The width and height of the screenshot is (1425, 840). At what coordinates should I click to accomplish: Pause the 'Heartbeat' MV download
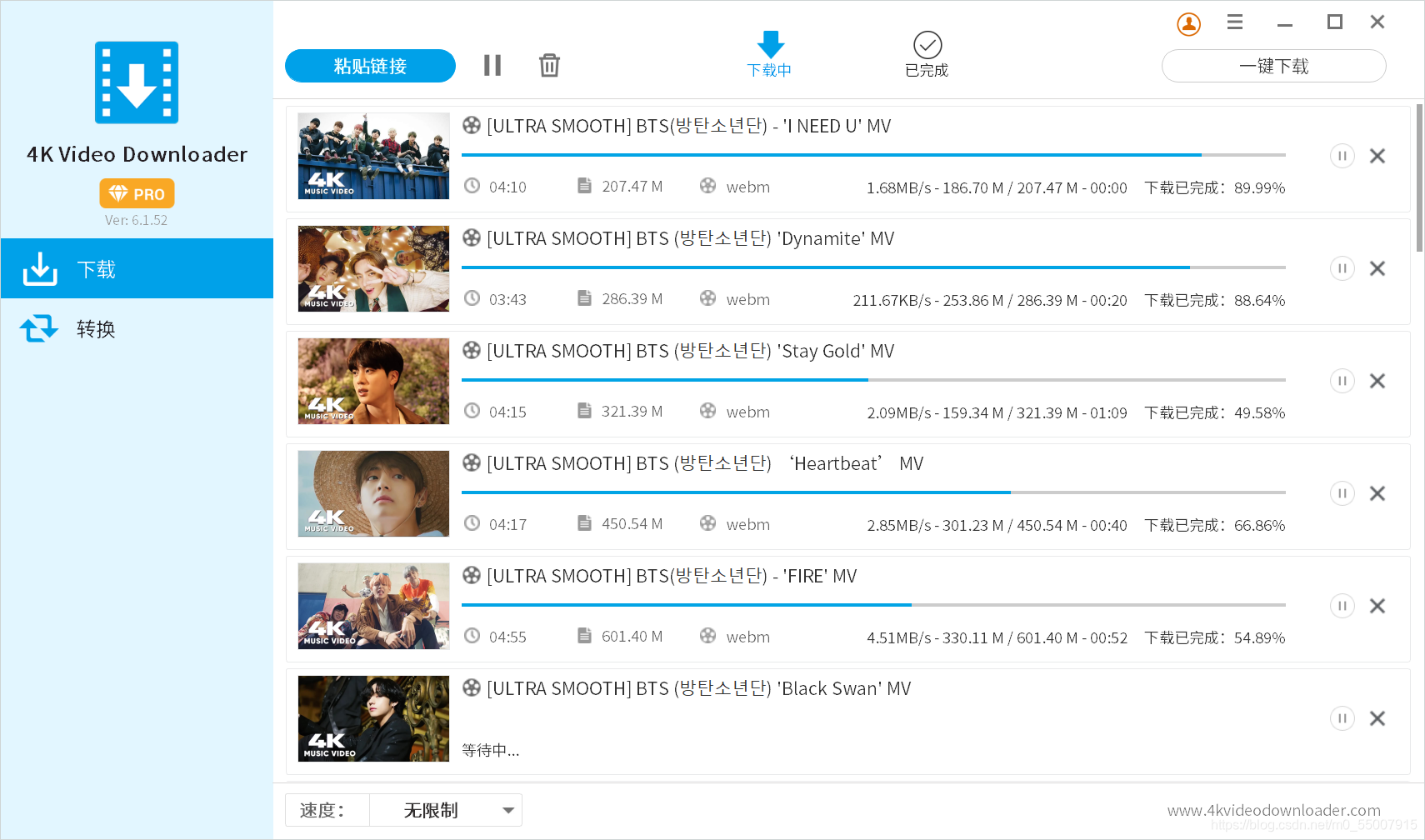[x=1342, y=493]
